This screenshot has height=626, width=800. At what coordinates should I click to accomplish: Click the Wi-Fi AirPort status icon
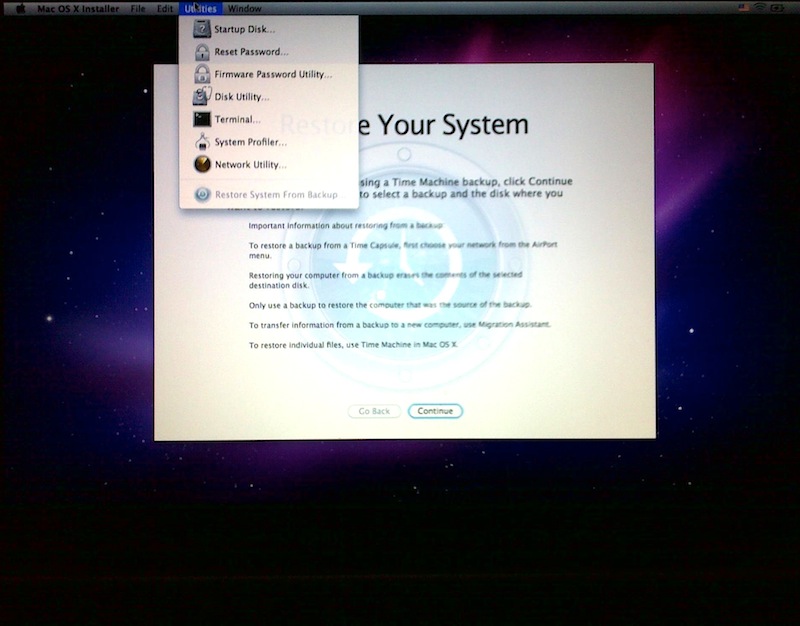pyautogui.click(x=760, y=8)
